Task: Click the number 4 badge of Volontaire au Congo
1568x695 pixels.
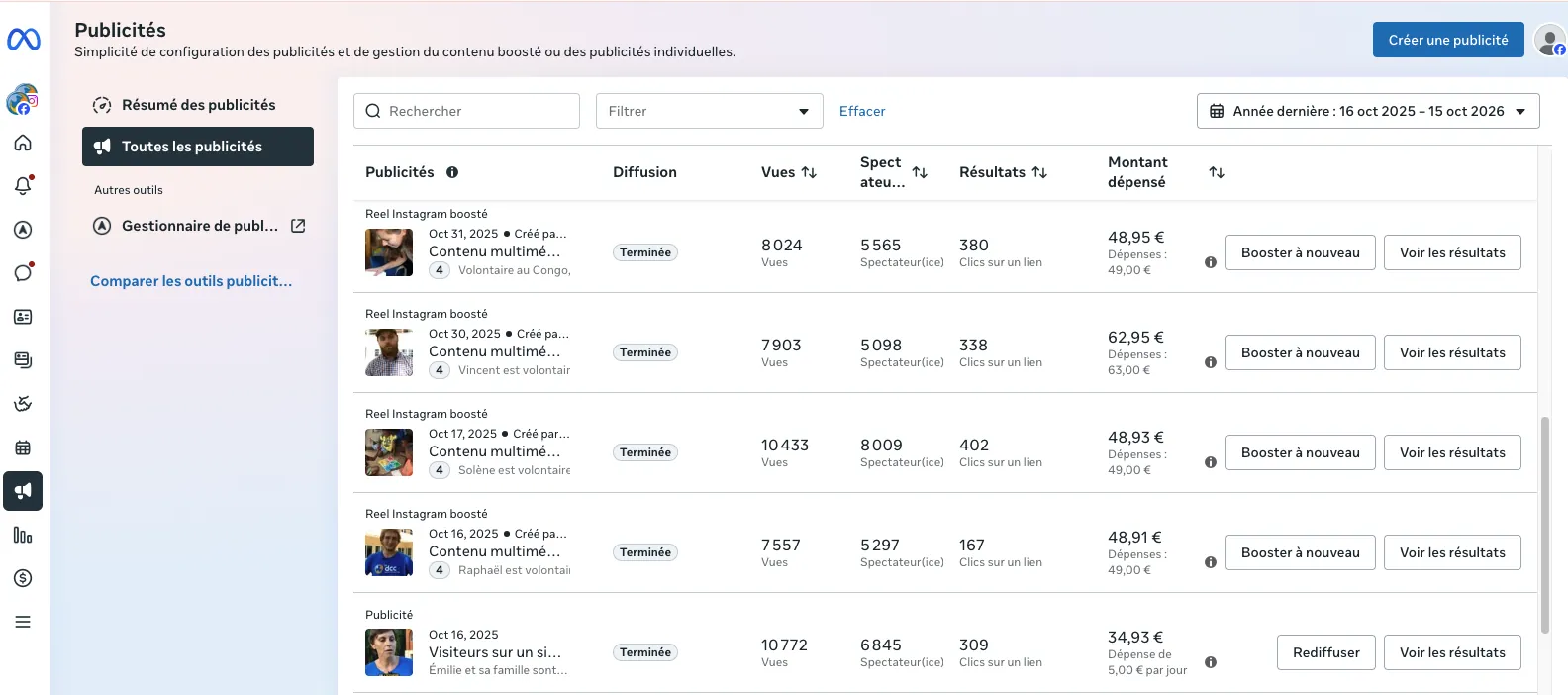Action: 440,270
